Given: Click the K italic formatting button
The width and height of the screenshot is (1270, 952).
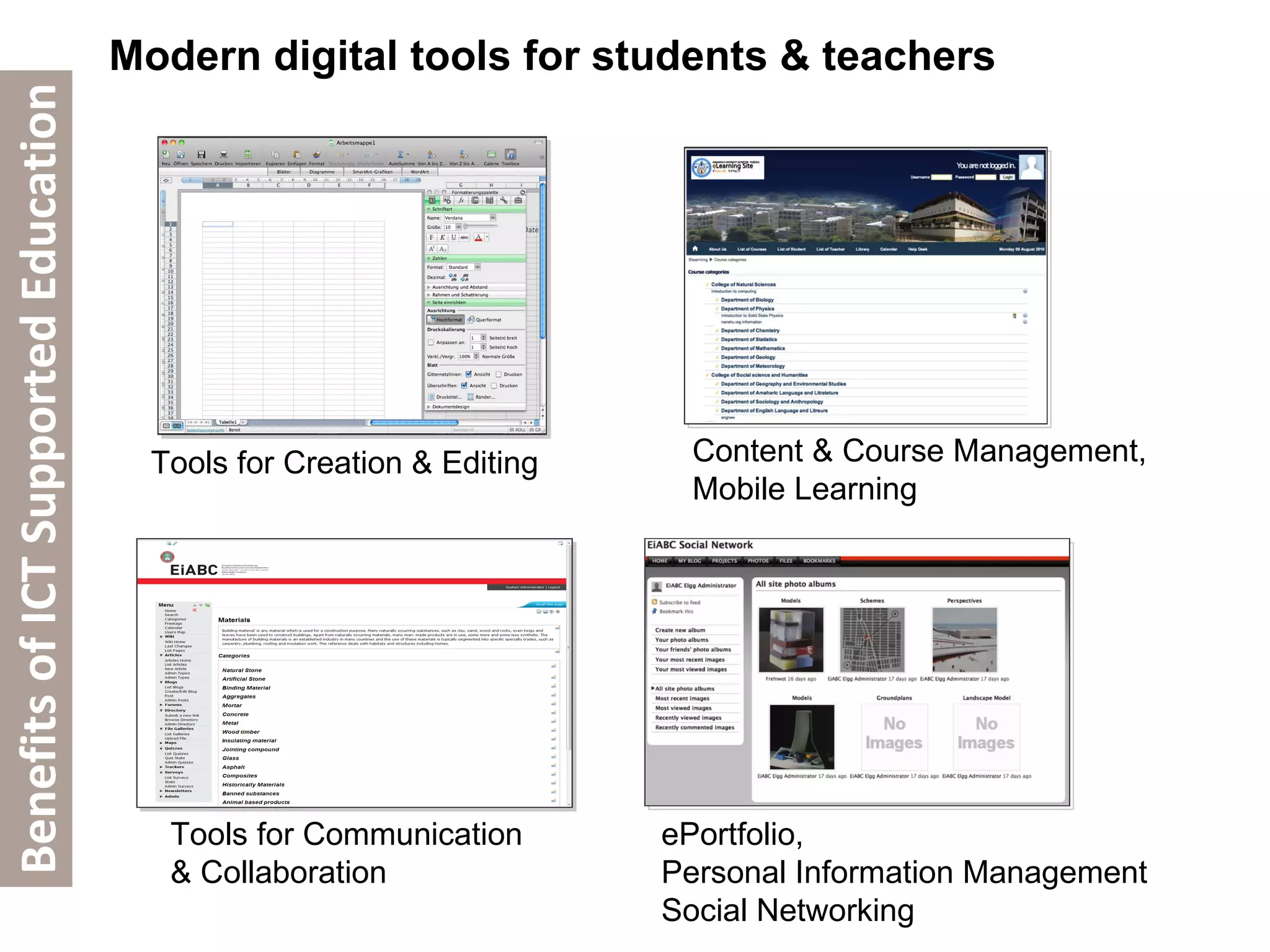Looking at the screenshot, I should [x=442, y=237].
